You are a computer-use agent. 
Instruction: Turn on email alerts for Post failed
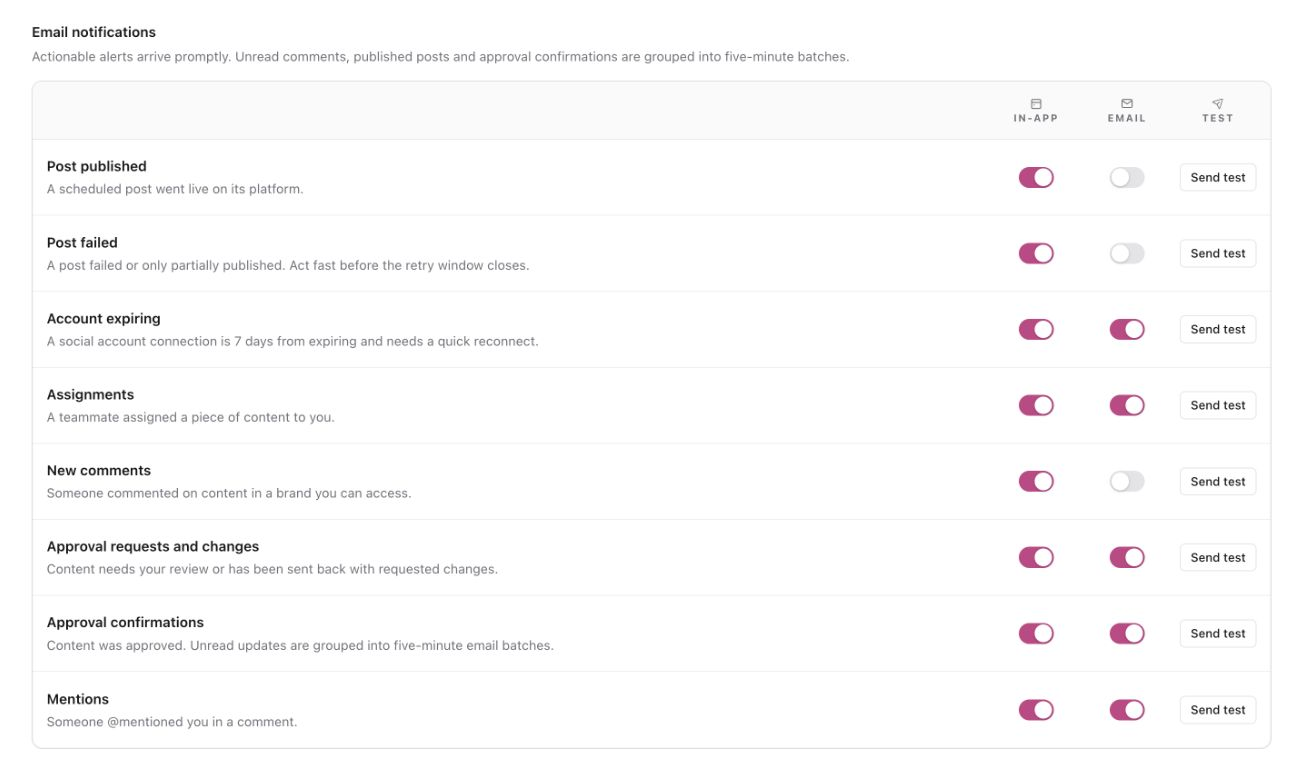pos(1127,253)
